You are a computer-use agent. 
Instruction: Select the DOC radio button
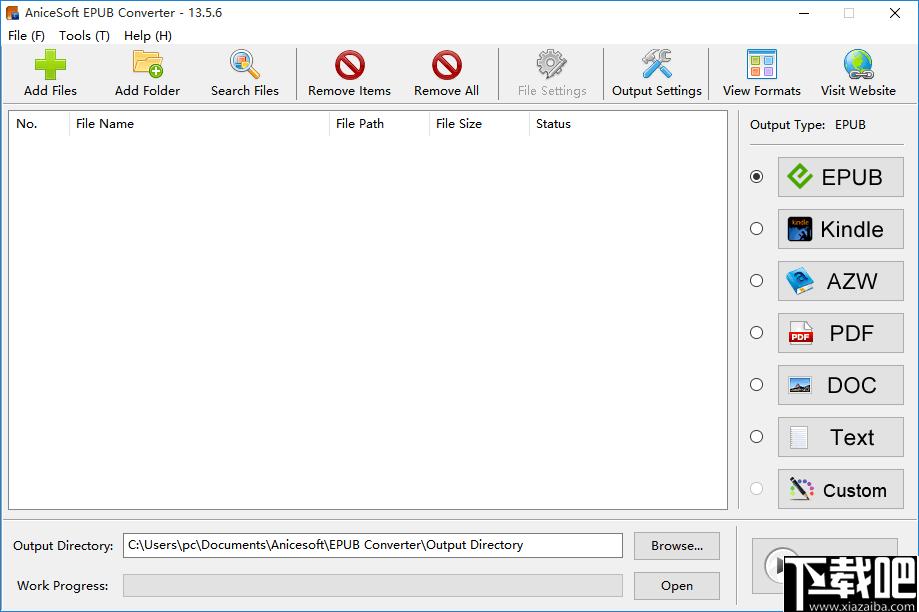coord(757,385)
